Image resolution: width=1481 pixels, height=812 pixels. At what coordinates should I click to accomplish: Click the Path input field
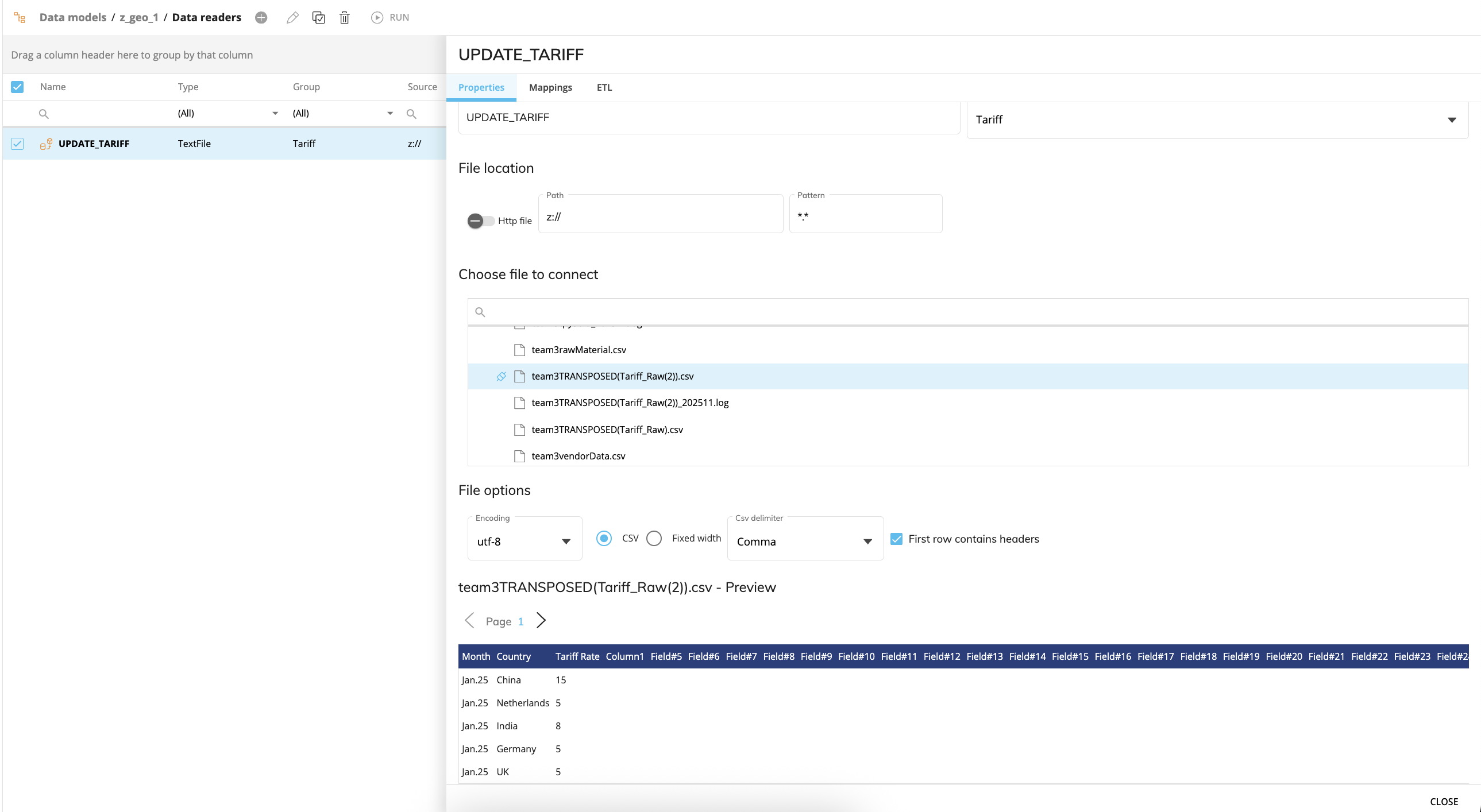[660, 216]
